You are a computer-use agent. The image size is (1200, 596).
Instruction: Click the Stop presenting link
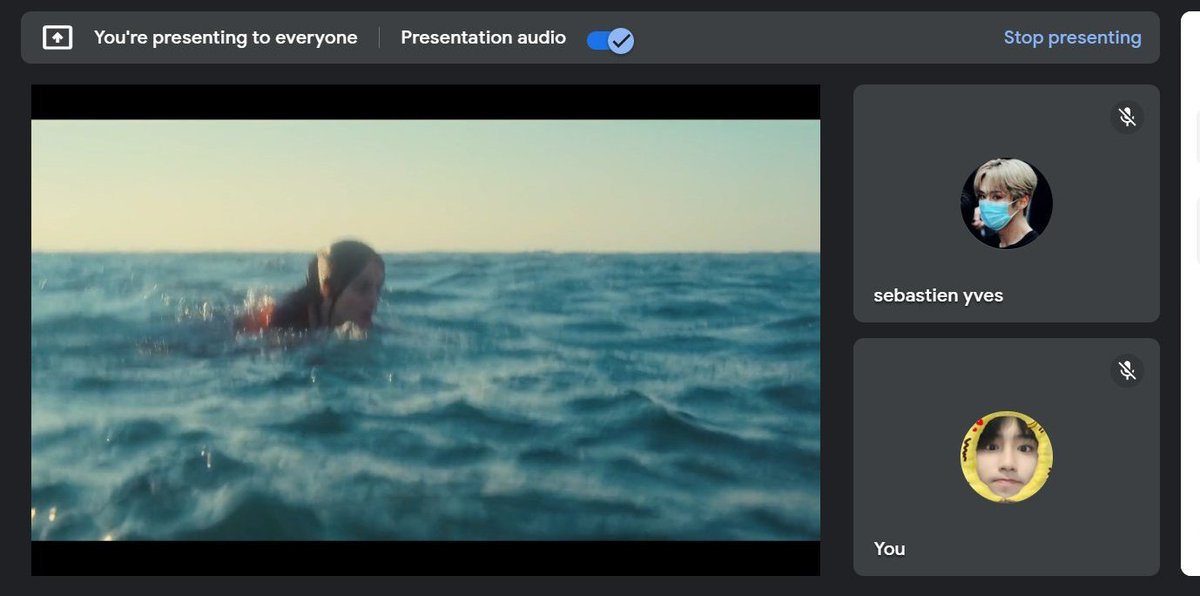1072,38
